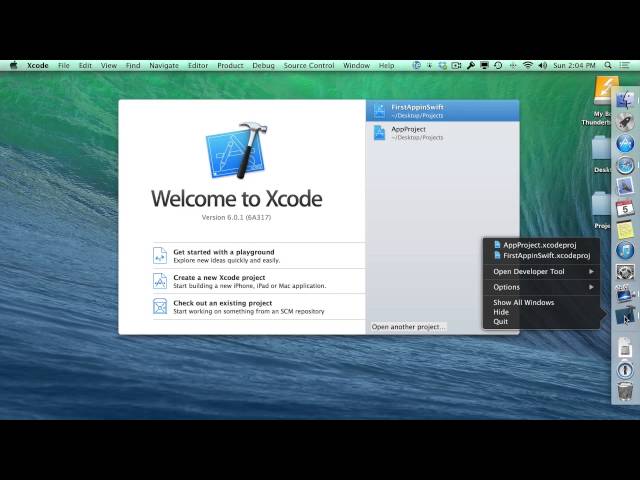Select Hide in the Dock context menu

click(x=541, y=312)
